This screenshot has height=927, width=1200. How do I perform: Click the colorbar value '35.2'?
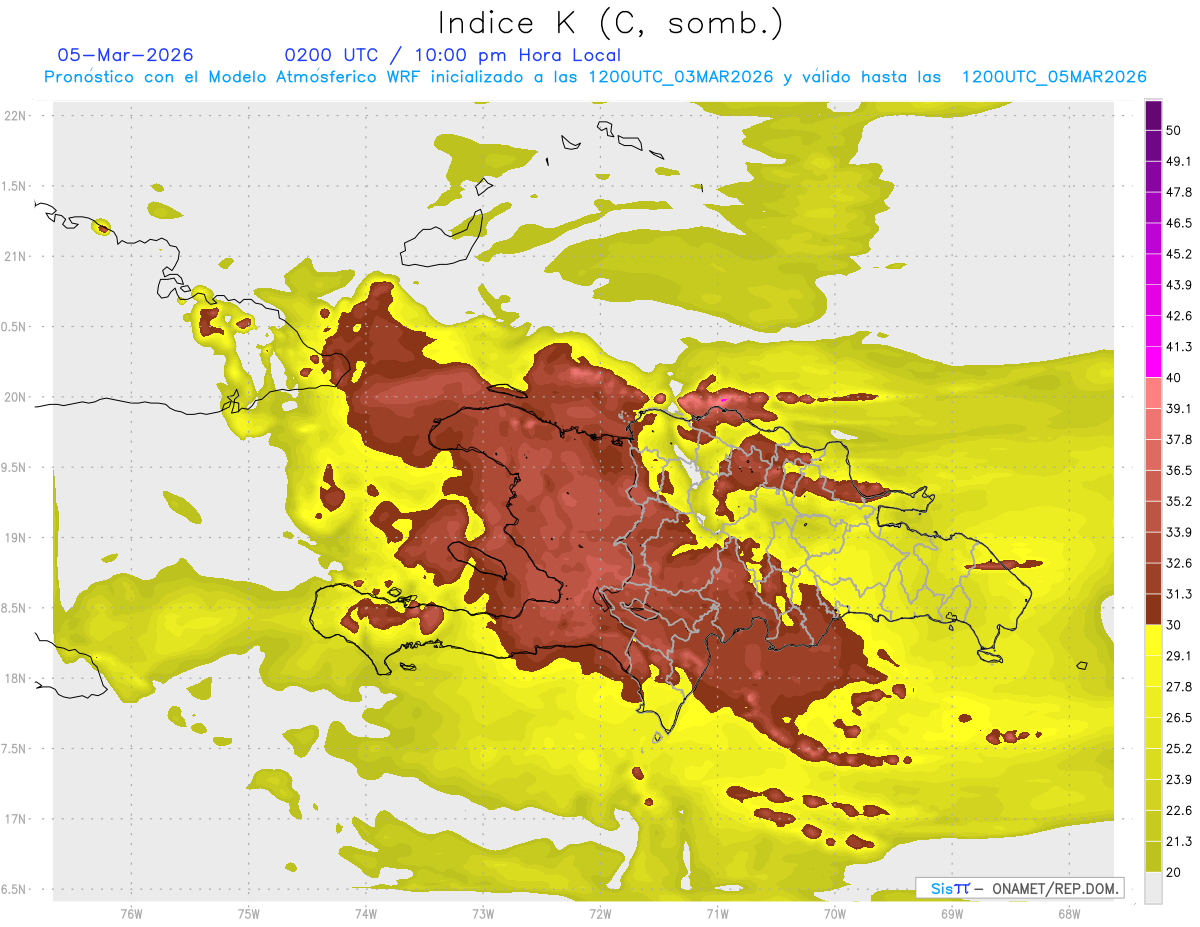point(1179,501)
